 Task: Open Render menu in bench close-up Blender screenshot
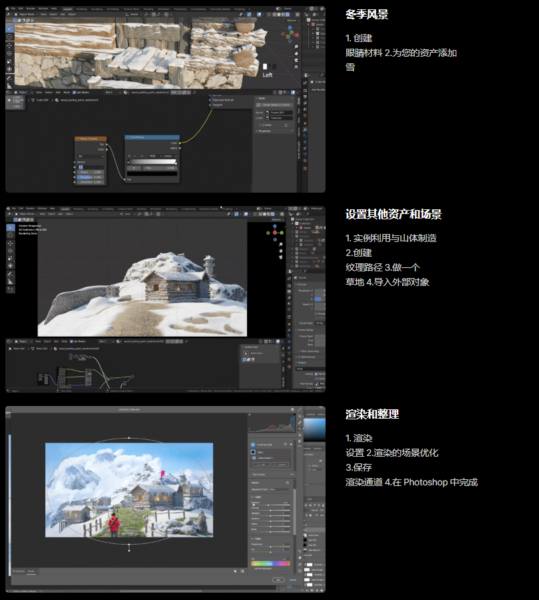31,8
